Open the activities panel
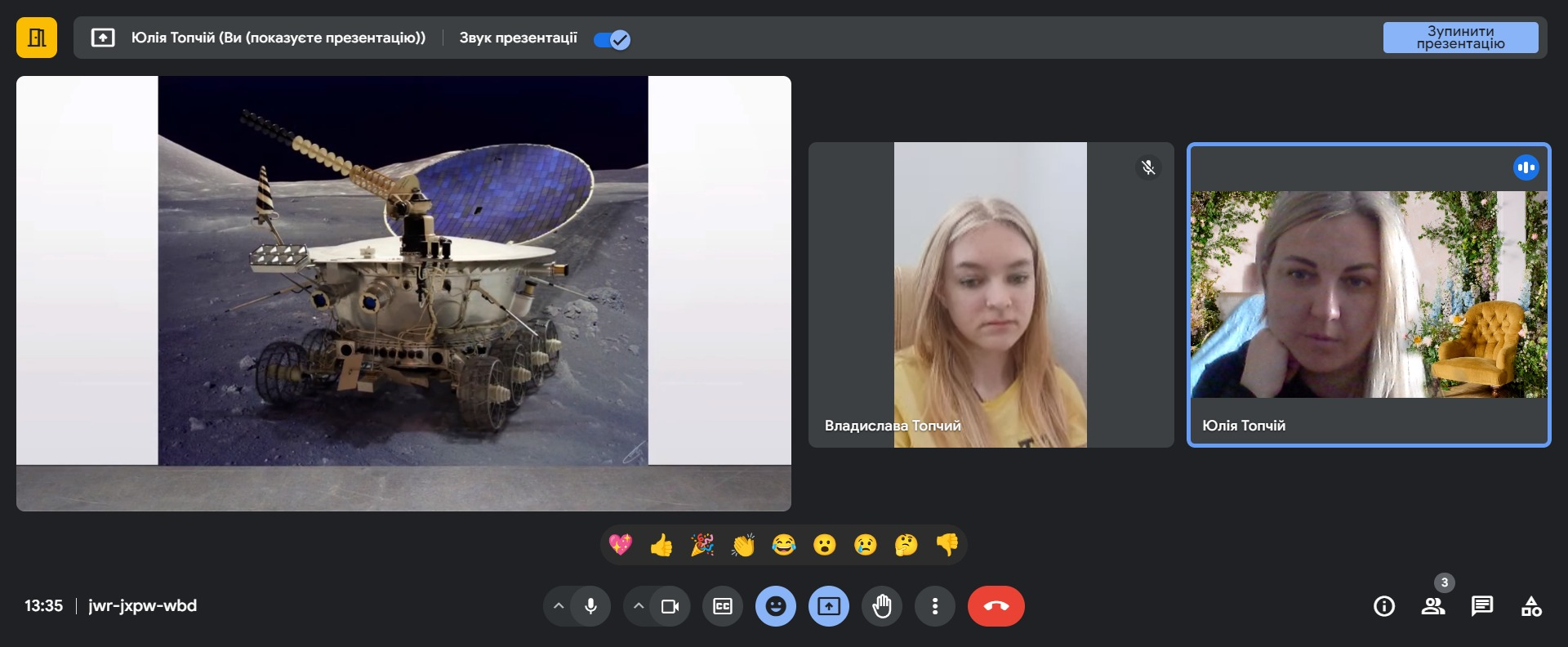This screenshot has height=647, width=1568. pyautogui.click(x=1531, y=606)
